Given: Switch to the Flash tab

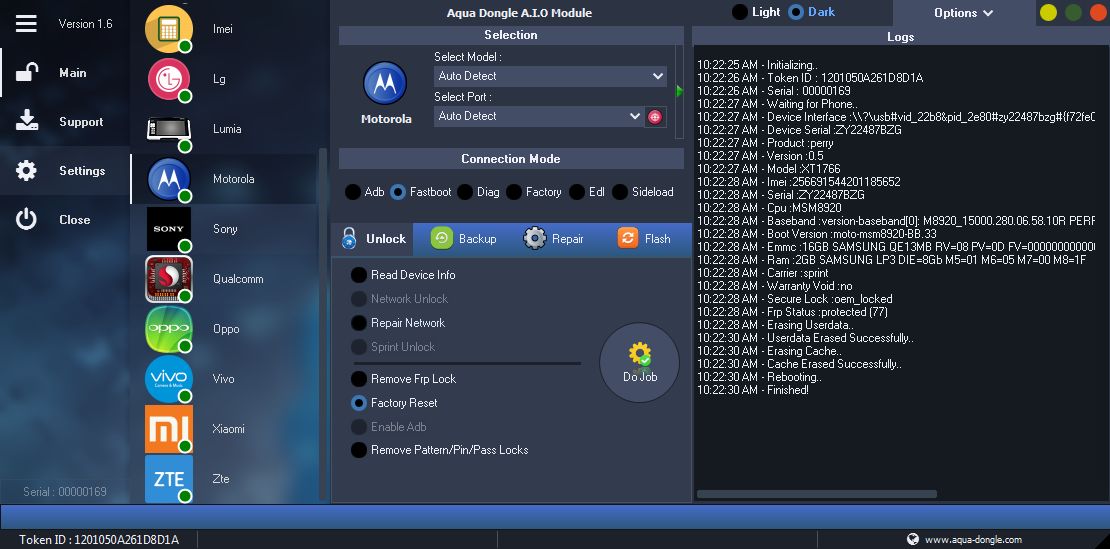Looking at the screenshot, I should pyautogui.click(x=644, y=238).
